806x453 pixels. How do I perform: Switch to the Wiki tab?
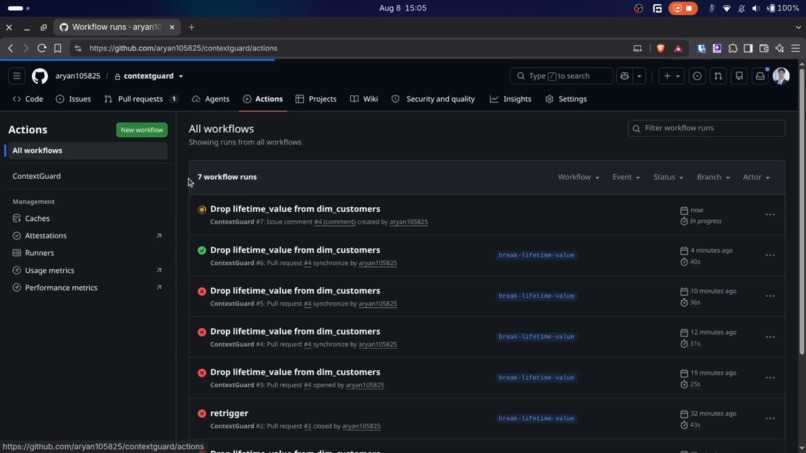[x=364, y=99]
